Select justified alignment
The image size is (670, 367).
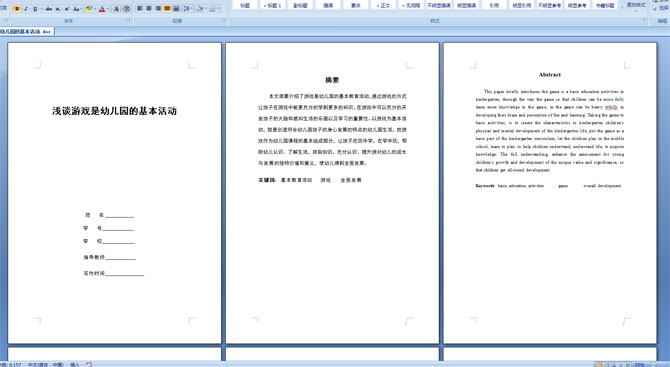(168, 8)
